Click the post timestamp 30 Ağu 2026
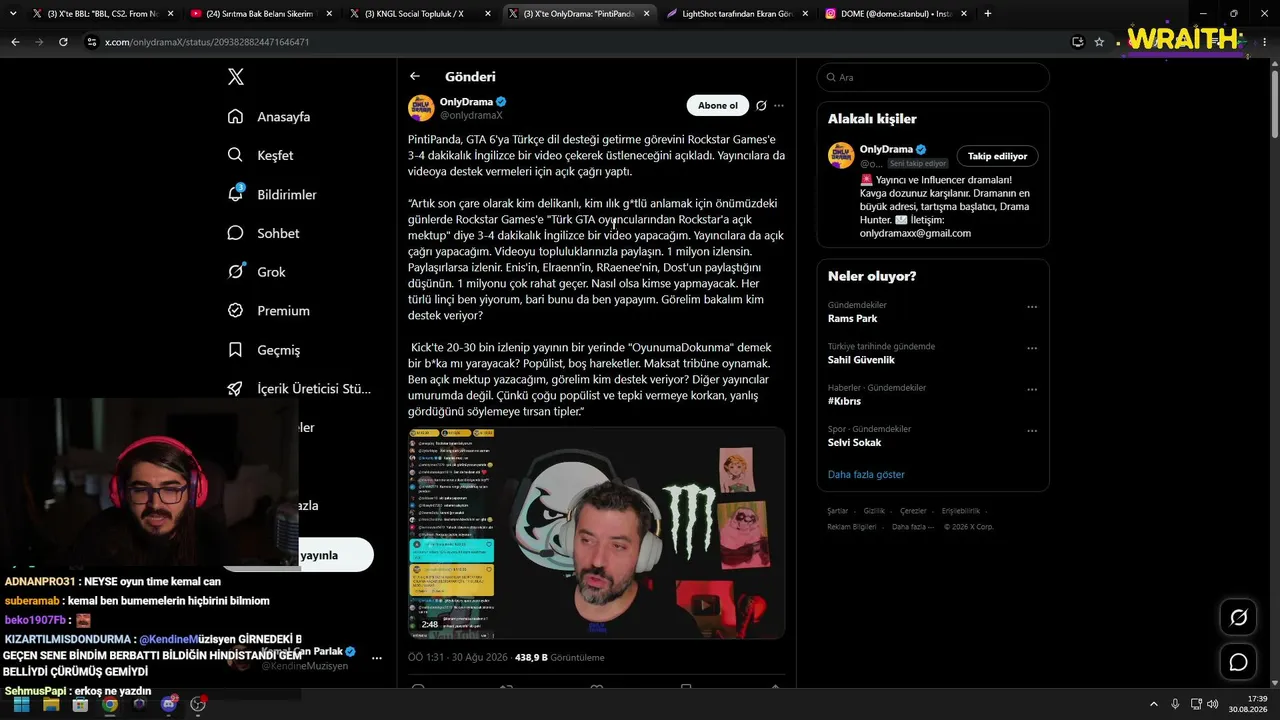 [x=456, y=657]
